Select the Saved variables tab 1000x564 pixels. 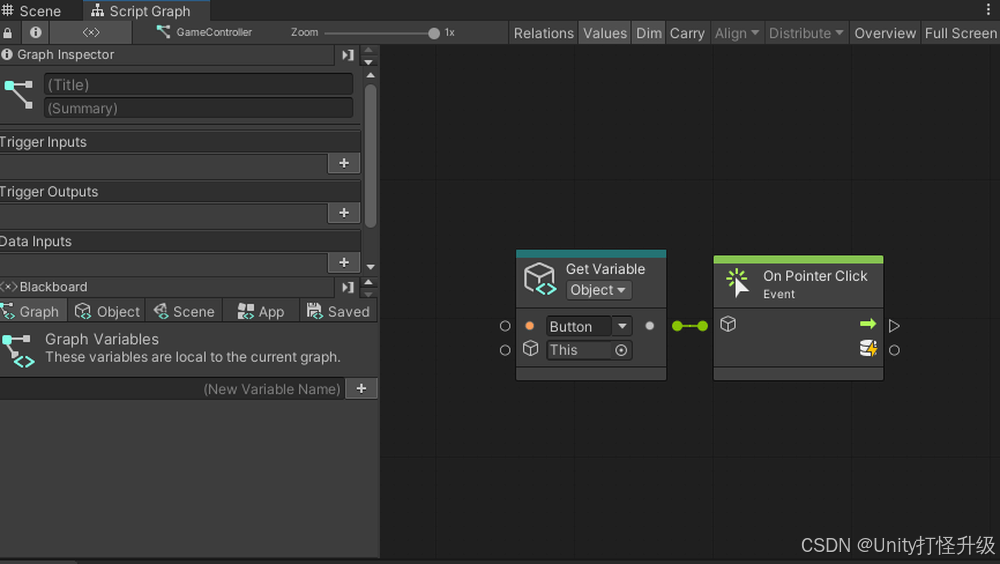pos(338,311)
